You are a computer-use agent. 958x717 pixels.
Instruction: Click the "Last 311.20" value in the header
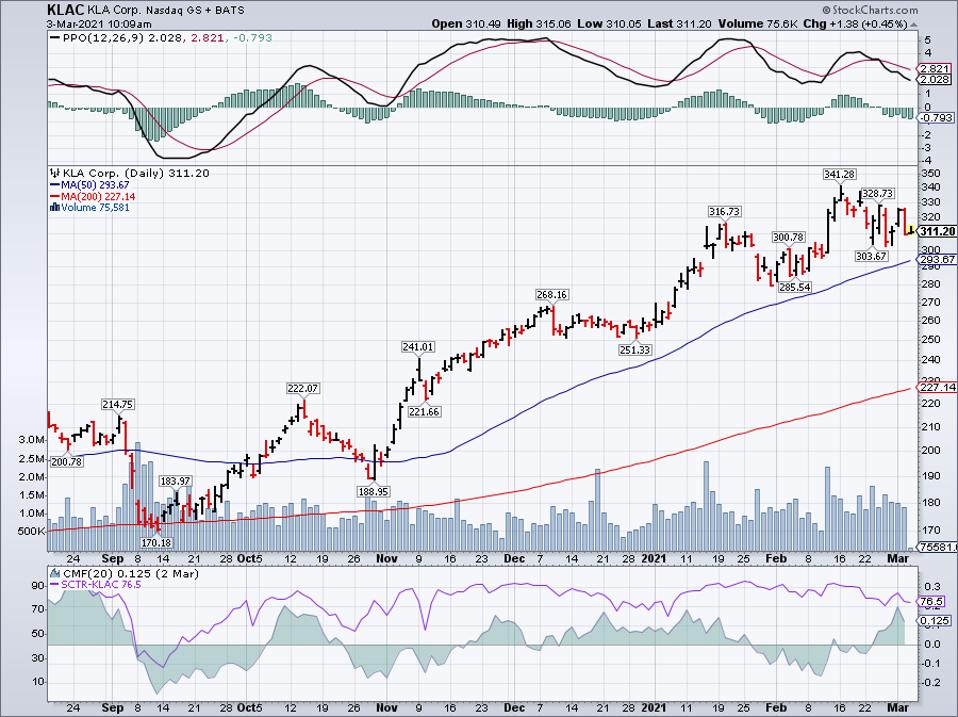680,24
